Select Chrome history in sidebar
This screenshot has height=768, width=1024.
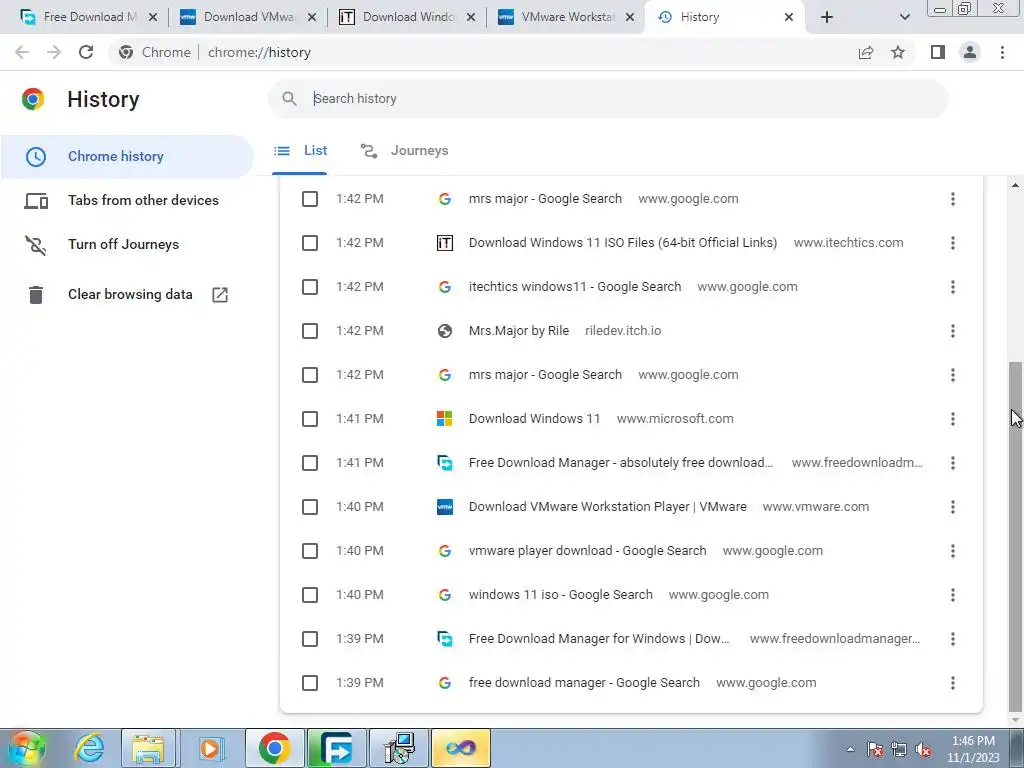[x=127, y=157]
